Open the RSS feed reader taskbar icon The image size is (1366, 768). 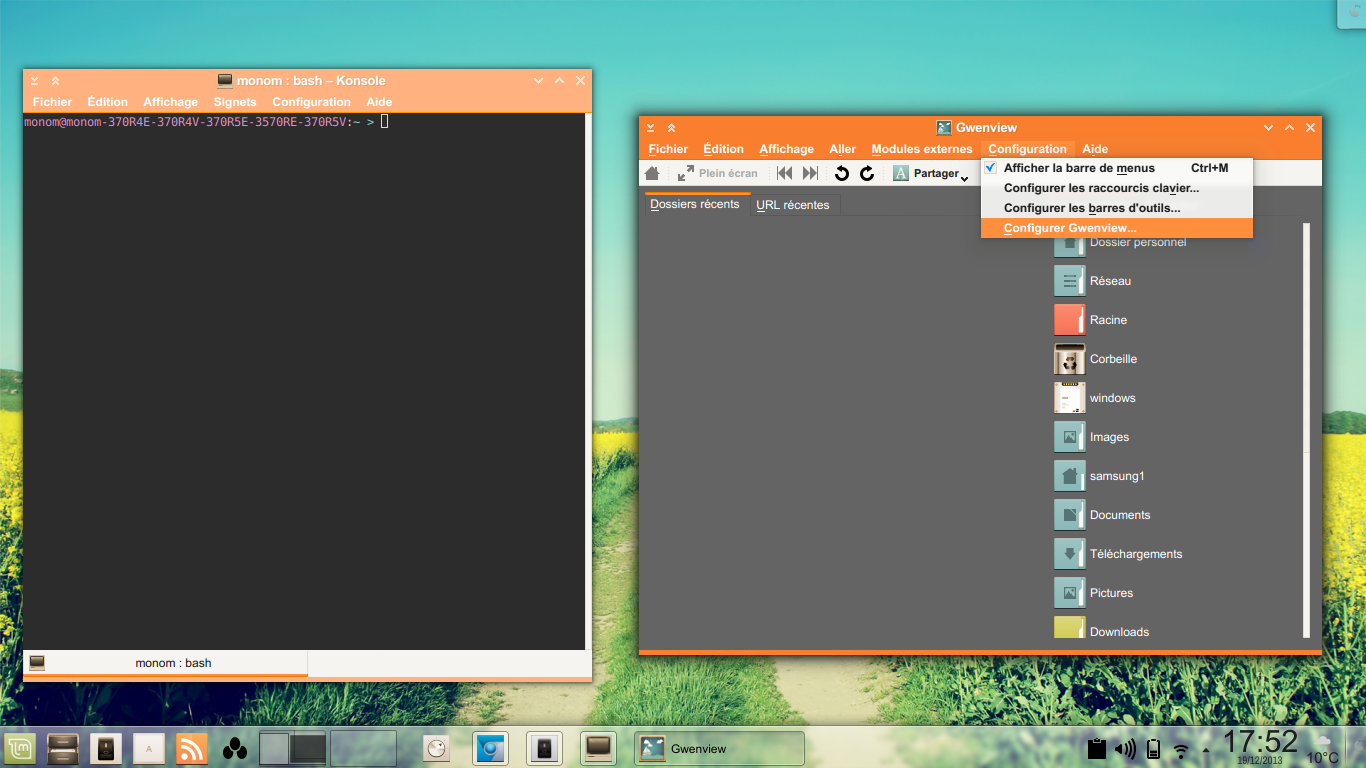pos(191,748)
